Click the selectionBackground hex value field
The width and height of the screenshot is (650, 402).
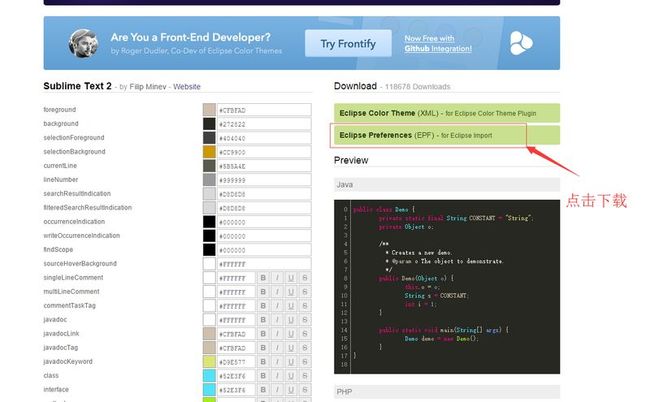click(x=264, y=152)
